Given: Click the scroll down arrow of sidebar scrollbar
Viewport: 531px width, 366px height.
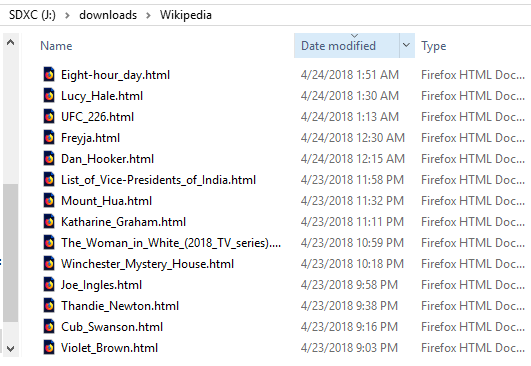Looking at the screenshot, I should coord(10,348).
